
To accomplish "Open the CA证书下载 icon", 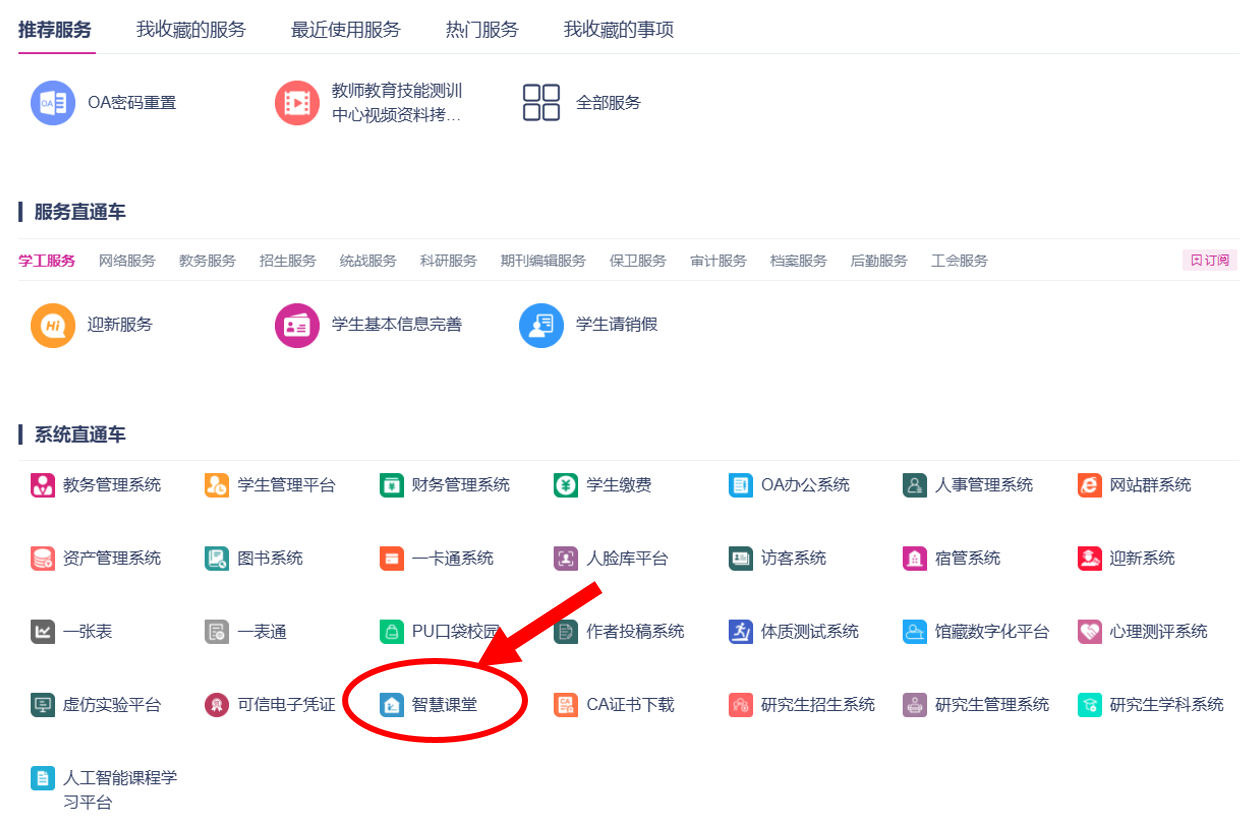I will click(566, 705).
